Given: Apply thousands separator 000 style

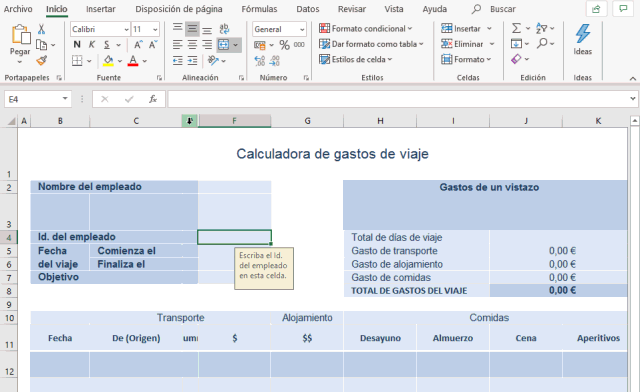Looking at the screenshot, I should (299, 45).
